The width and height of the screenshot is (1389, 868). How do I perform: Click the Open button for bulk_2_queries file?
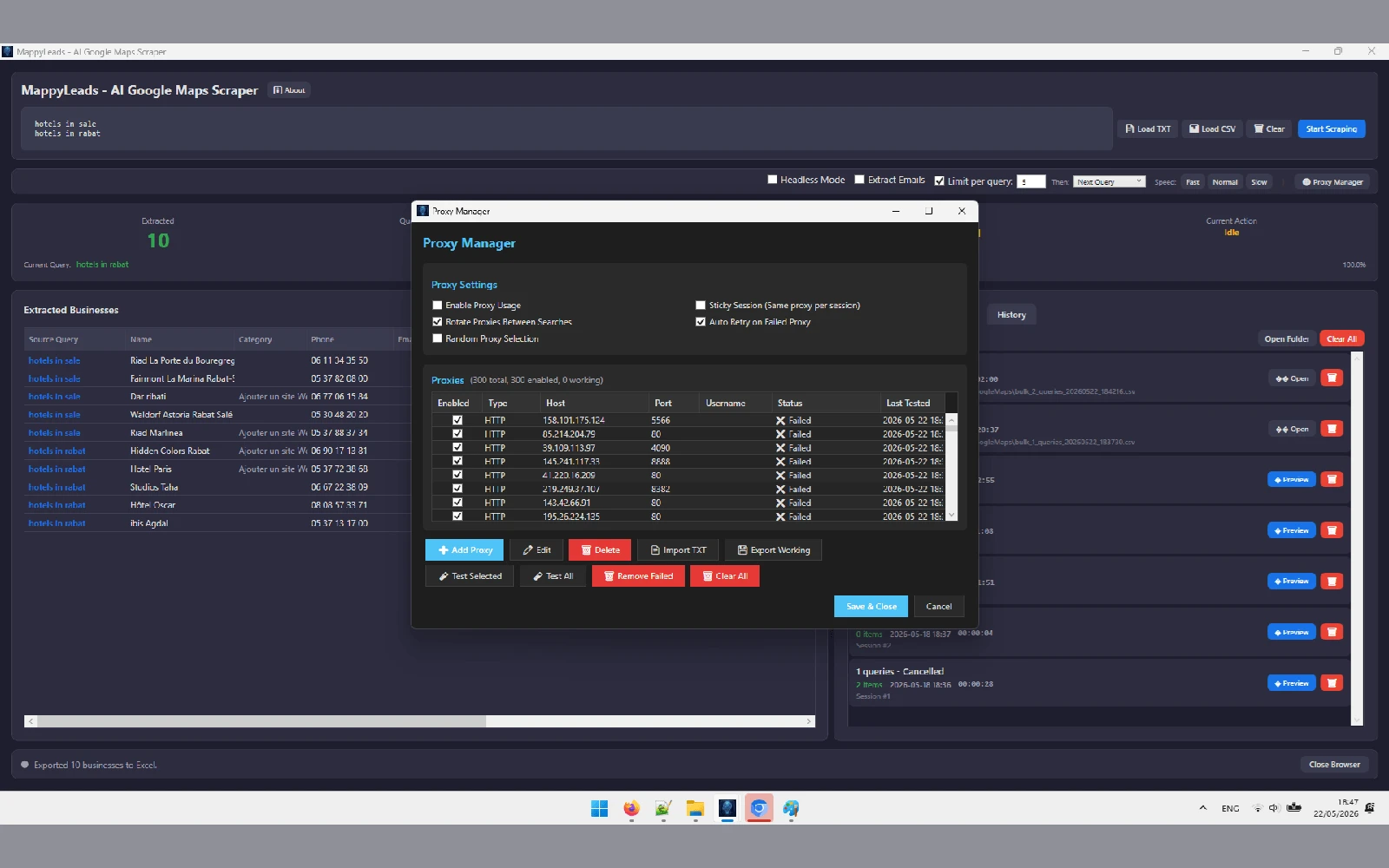click(1292, 378)
